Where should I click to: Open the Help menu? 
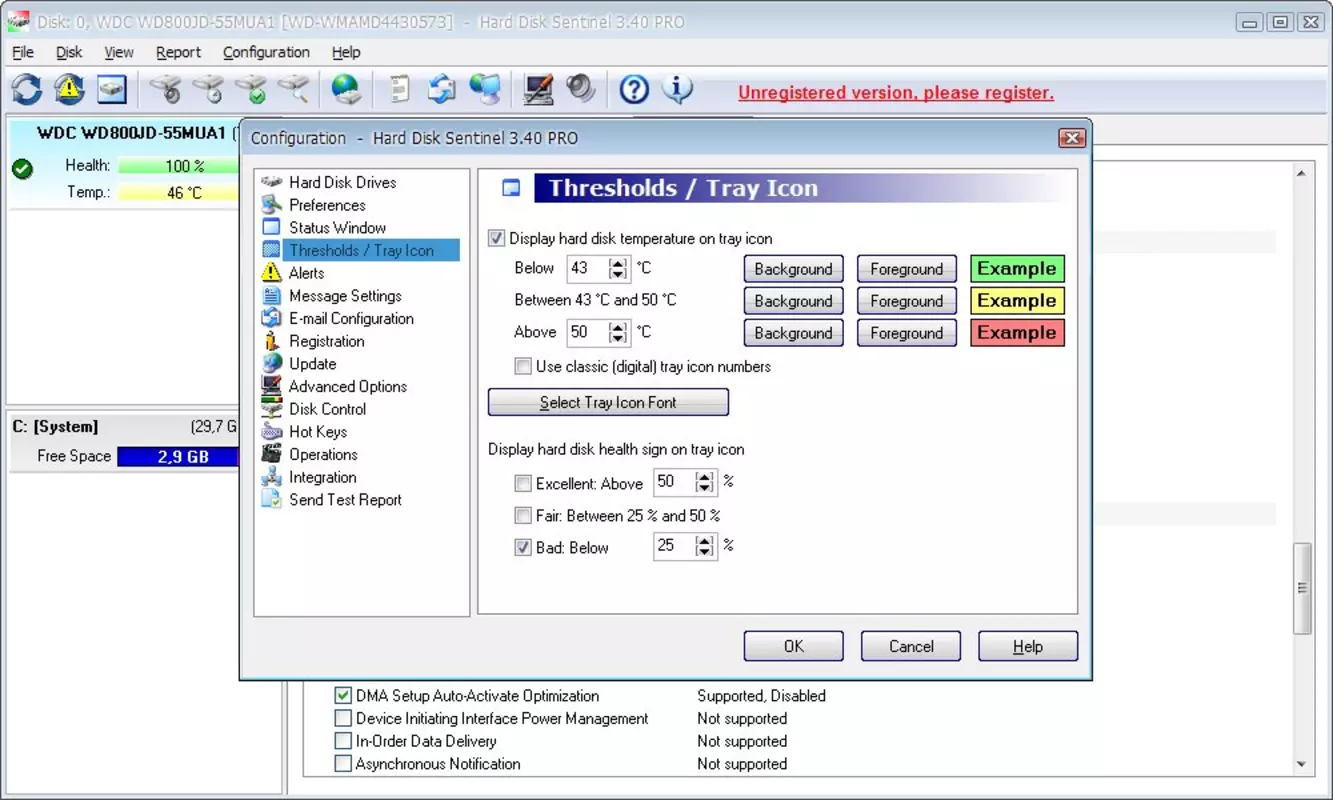point(347,52)
